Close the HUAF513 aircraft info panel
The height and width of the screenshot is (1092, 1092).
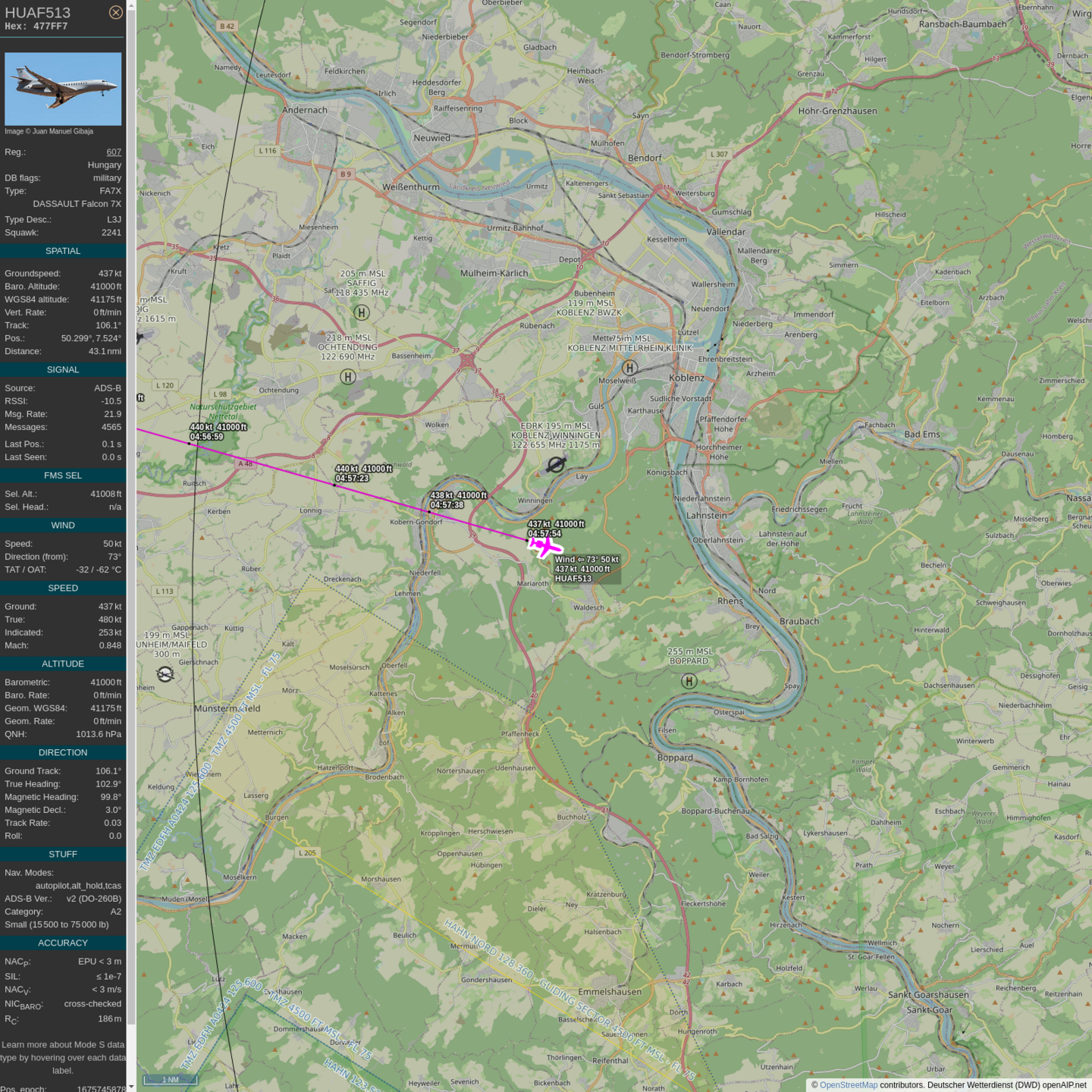click(x=115, y=12)
